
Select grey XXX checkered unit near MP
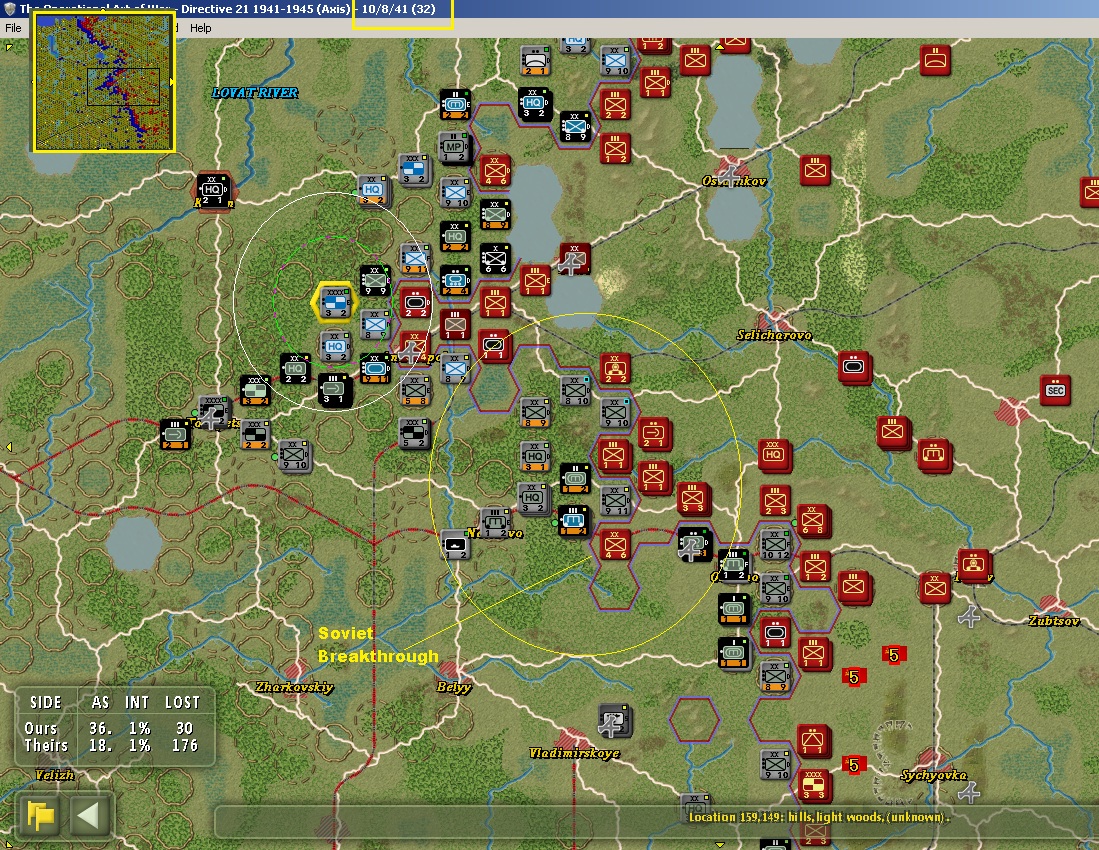tap(414, 169)
